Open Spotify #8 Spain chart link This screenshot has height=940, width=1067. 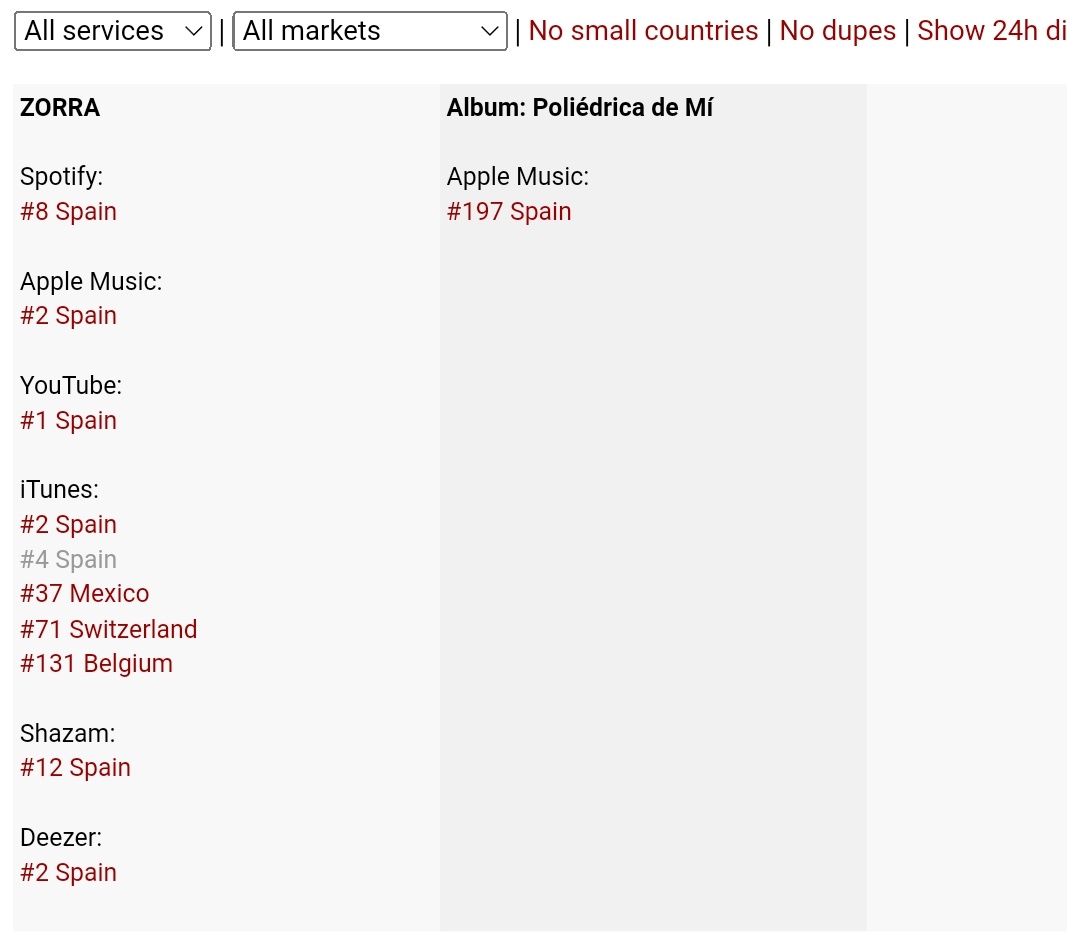(68, 212)
